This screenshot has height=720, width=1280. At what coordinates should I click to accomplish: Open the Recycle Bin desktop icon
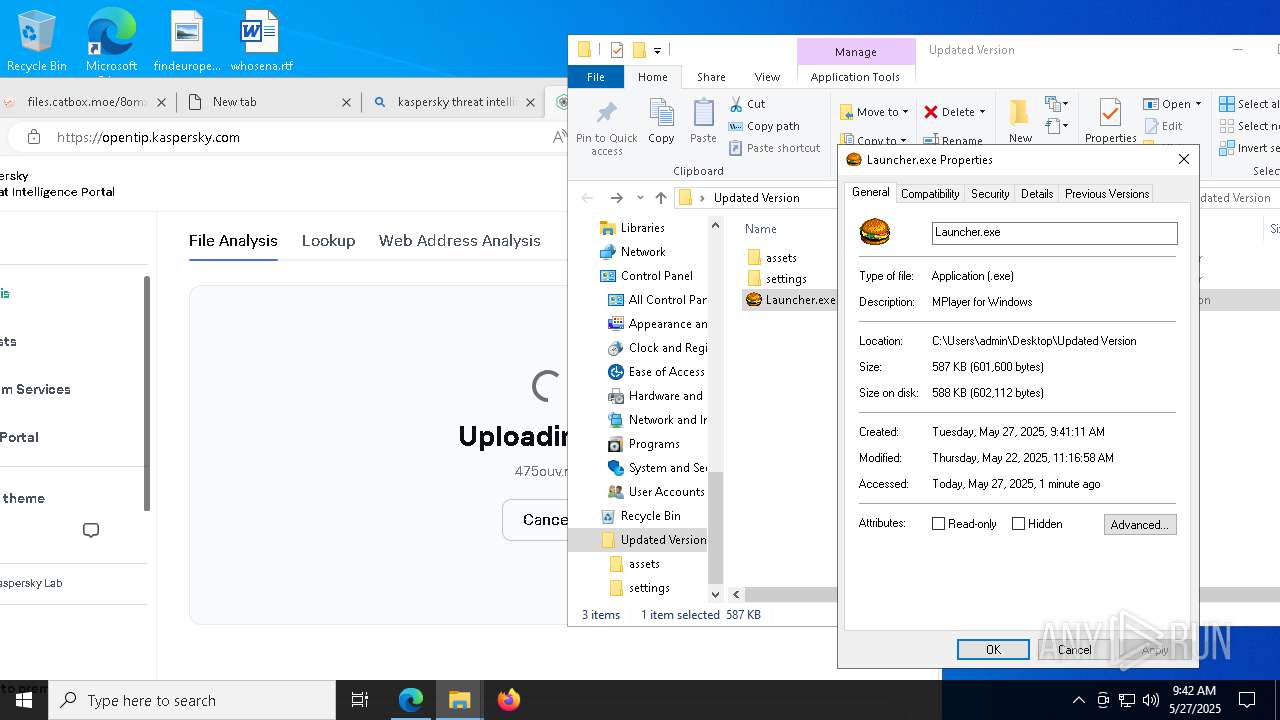tap(36, 41)
